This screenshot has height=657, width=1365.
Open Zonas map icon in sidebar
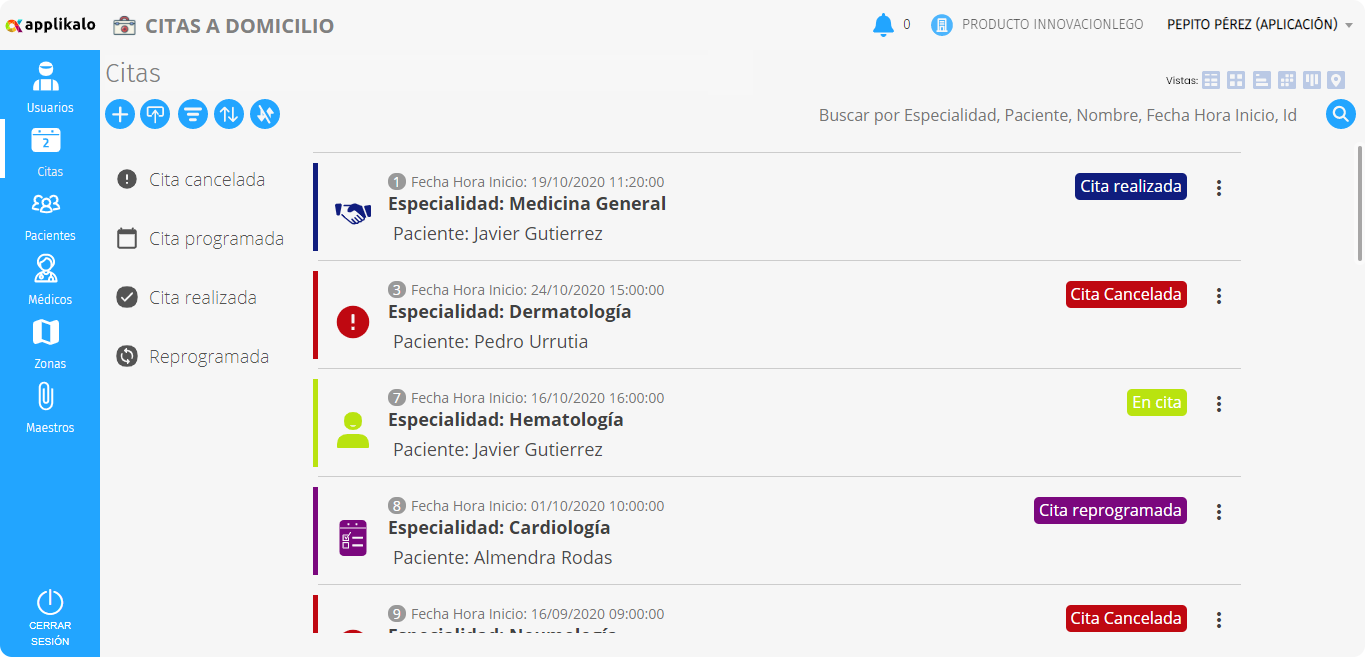(x=50, y=344)
